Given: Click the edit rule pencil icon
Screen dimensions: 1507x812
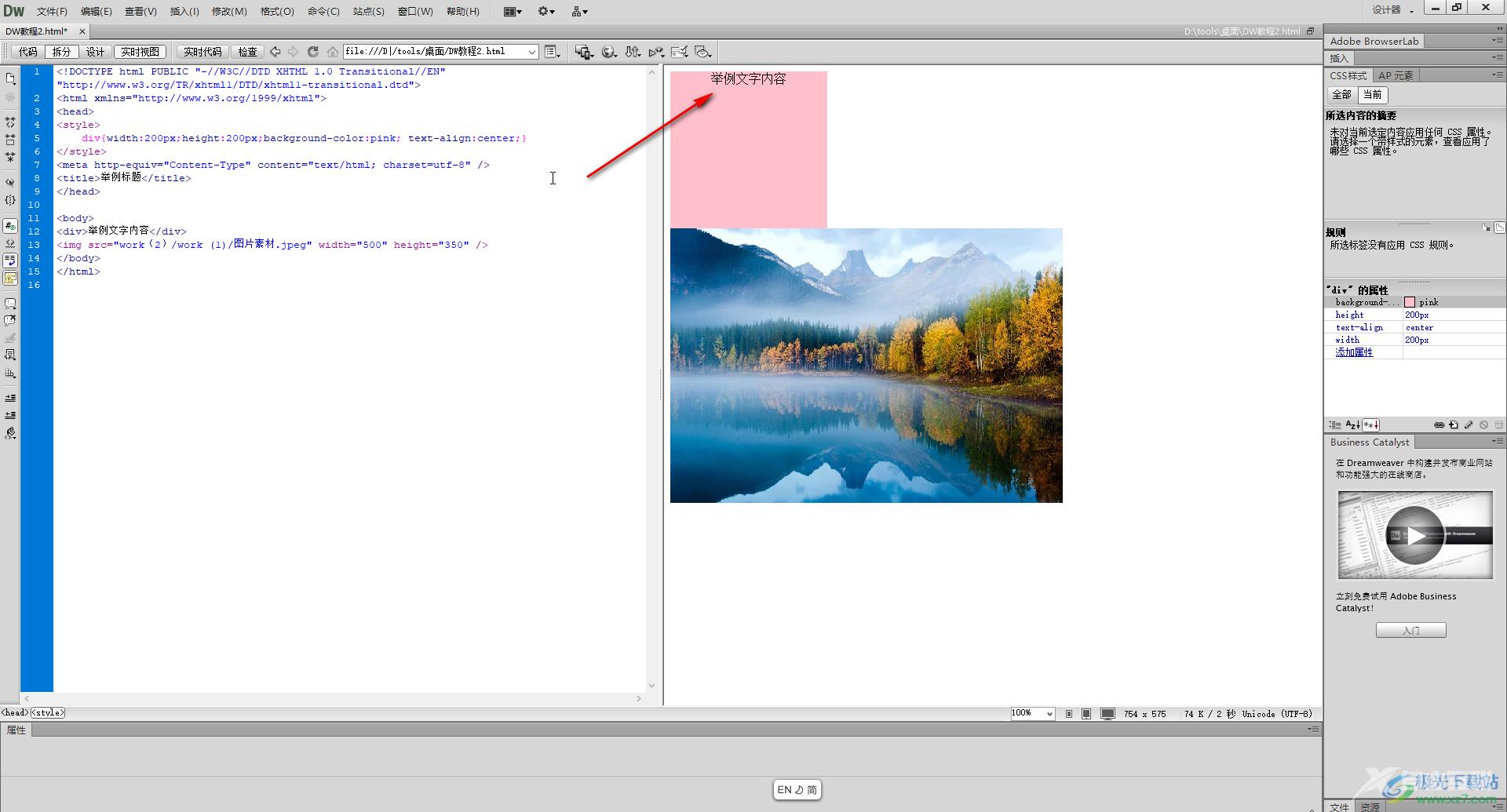Looking at the screenshot, I should point(1469,424).
